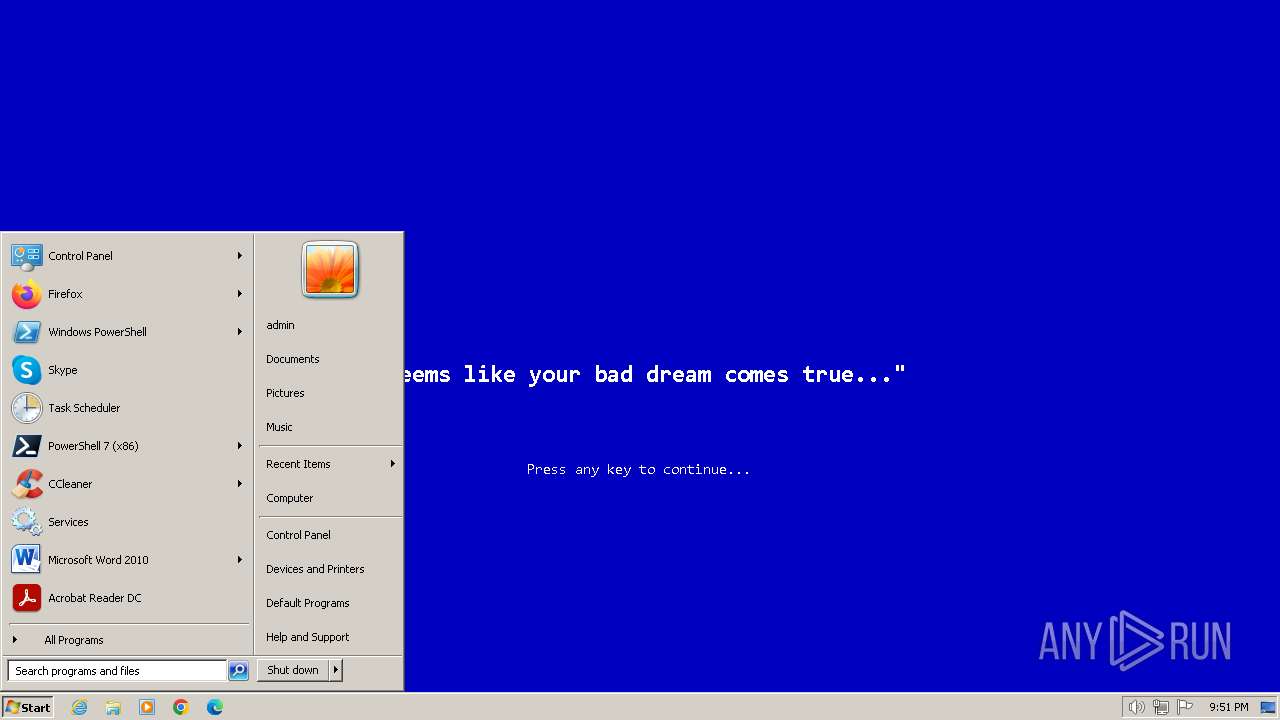Click the Recent Items label

coord(298,464)
